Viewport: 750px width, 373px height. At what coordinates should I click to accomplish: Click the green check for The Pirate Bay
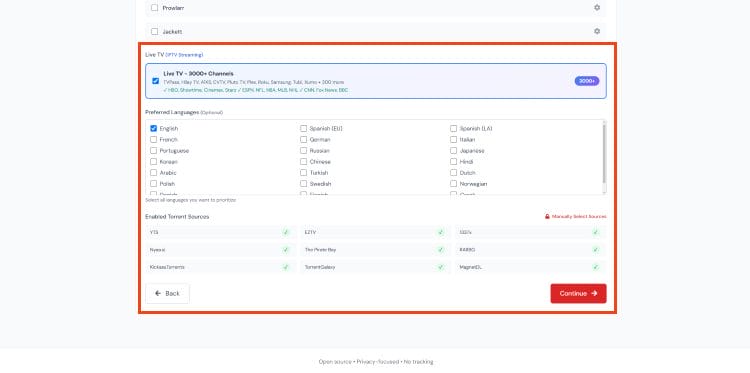(x=441, y=250)
